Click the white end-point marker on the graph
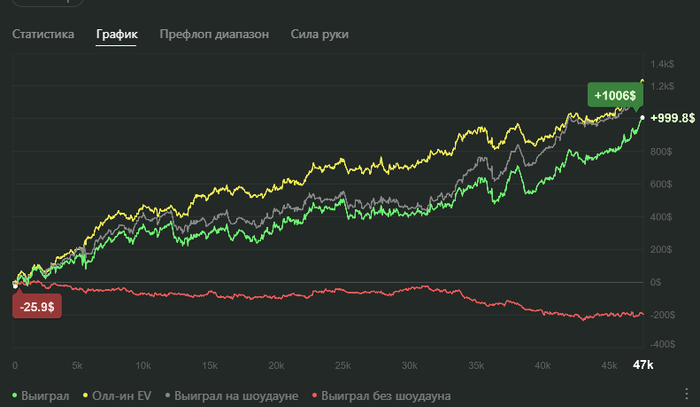This screenshot has width=700, height=407. pyautogui.click(x=642, y=118)
